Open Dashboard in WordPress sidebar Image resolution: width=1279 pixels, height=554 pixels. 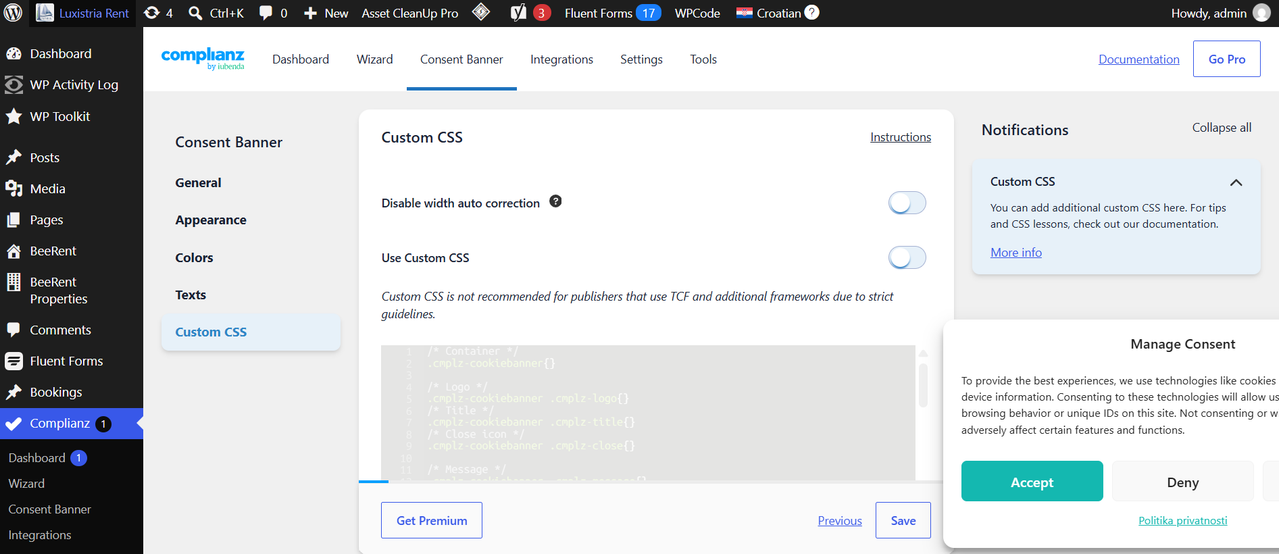[71, 54]
